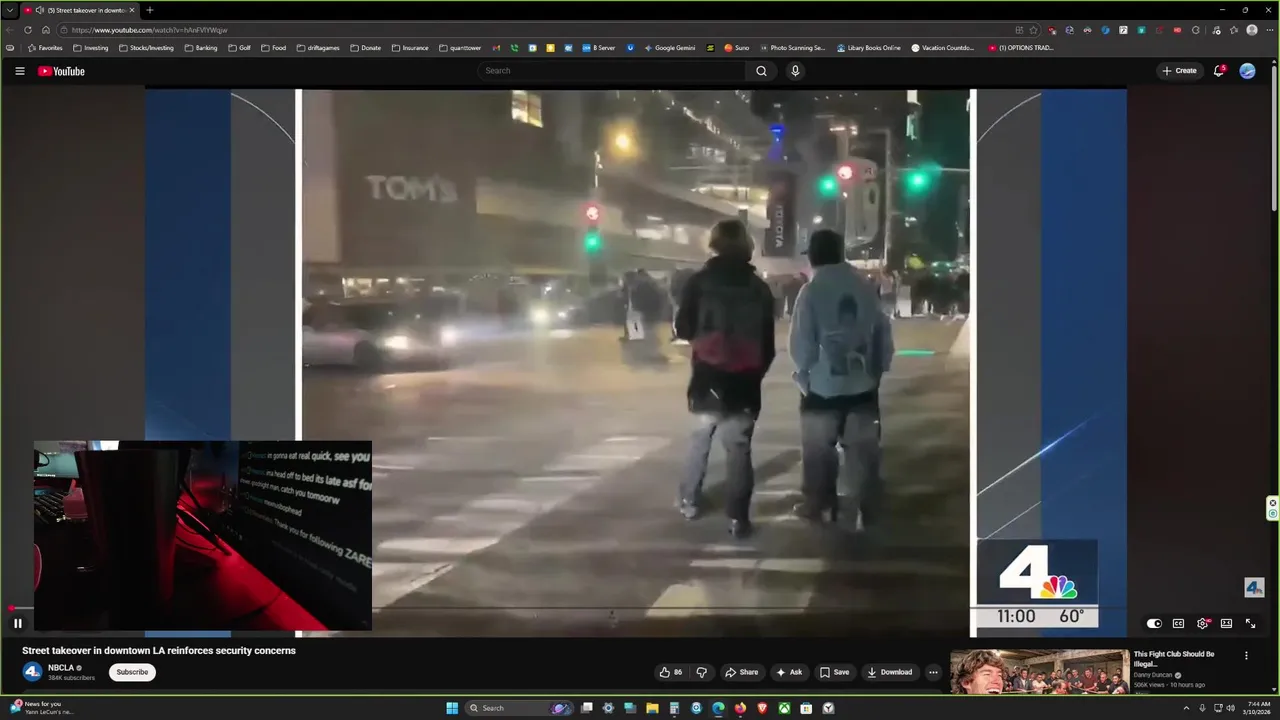Open the 8 Server bookmark
The width and height of the screenshot is (1280, 720).
click(x=598, y=48)
